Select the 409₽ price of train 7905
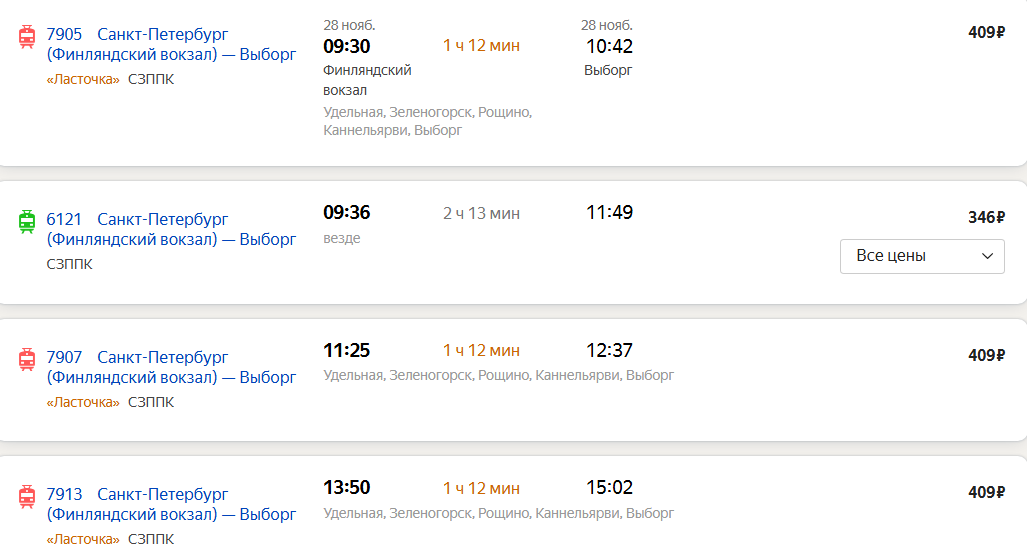 click(x=986, y=32)
